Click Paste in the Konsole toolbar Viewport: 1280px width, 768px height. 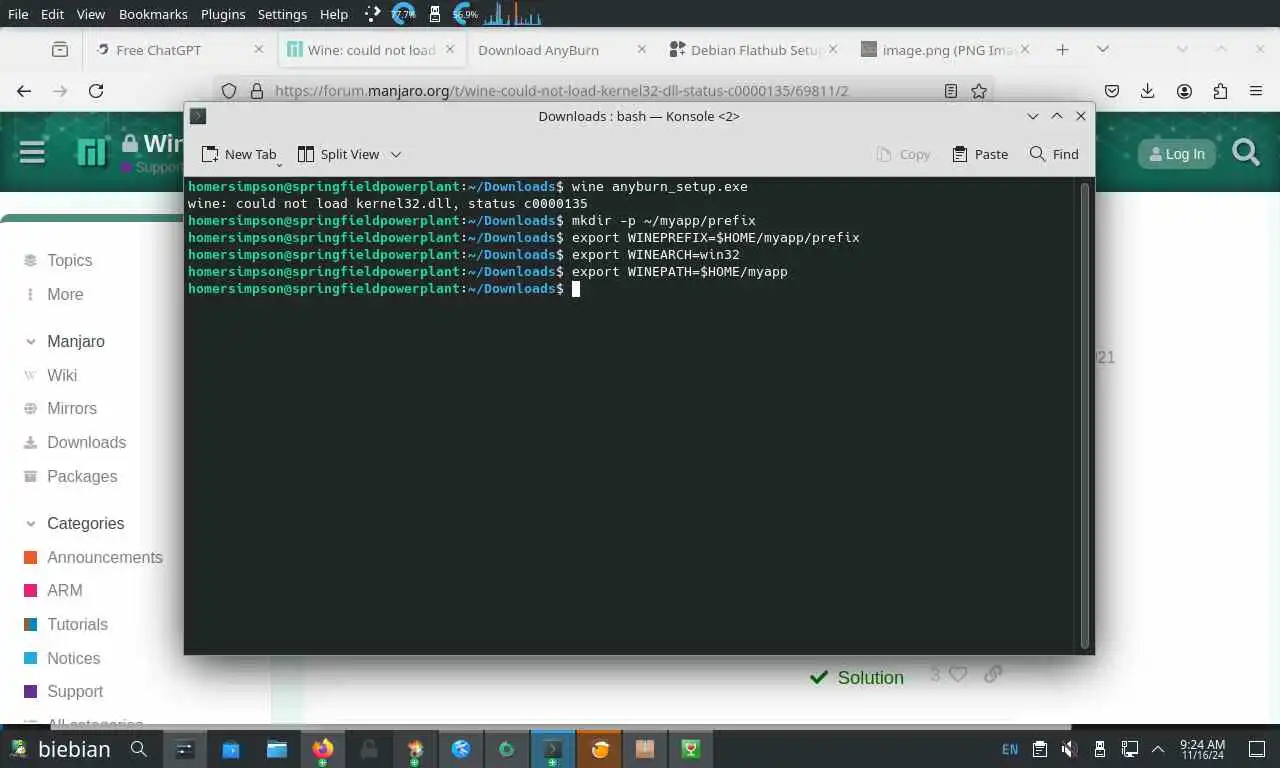point(980,154)
